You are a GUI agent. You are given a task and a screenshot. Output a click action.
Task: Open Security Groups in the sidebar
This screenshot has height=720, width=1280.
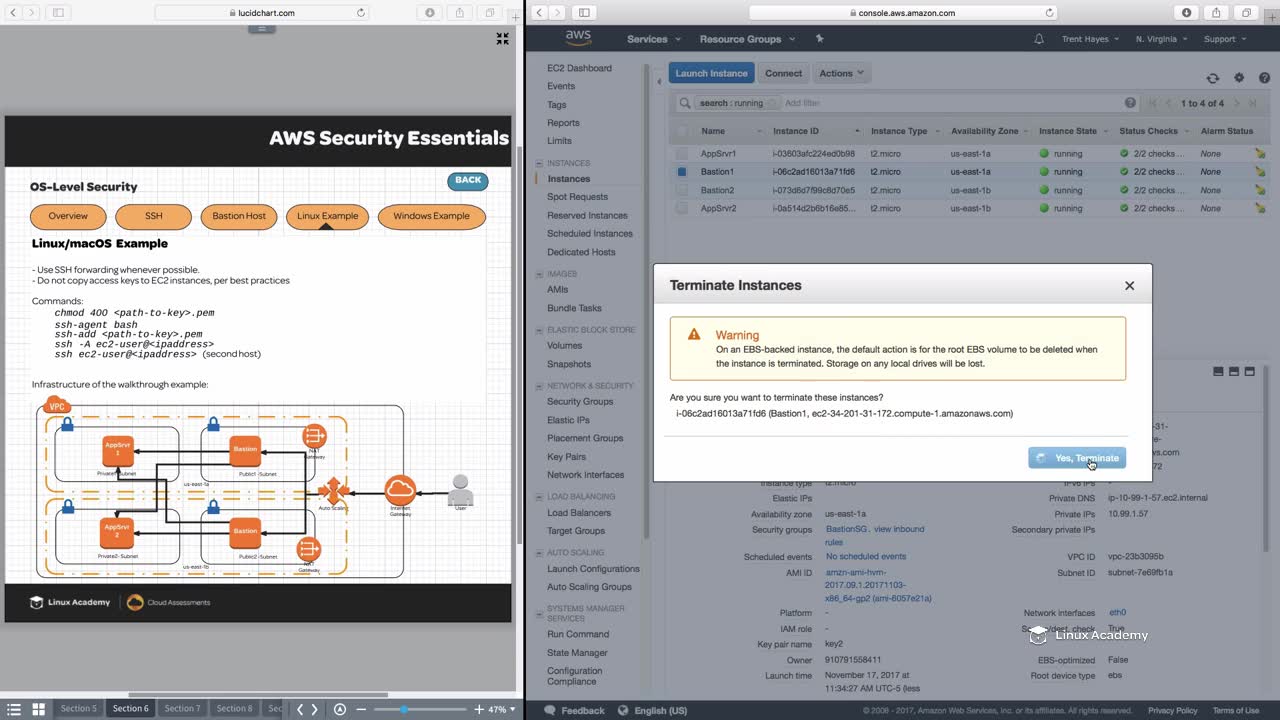(x=580, y=401)
